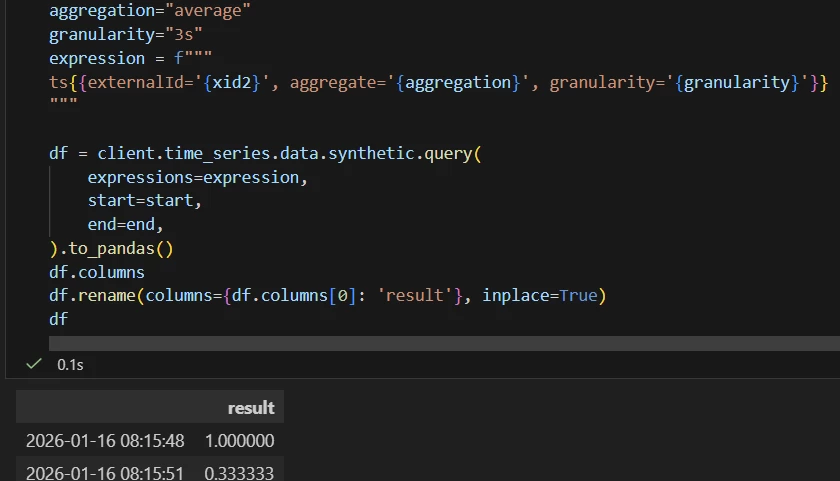Click 'xid2' in the ts expression

coord(237,82)
